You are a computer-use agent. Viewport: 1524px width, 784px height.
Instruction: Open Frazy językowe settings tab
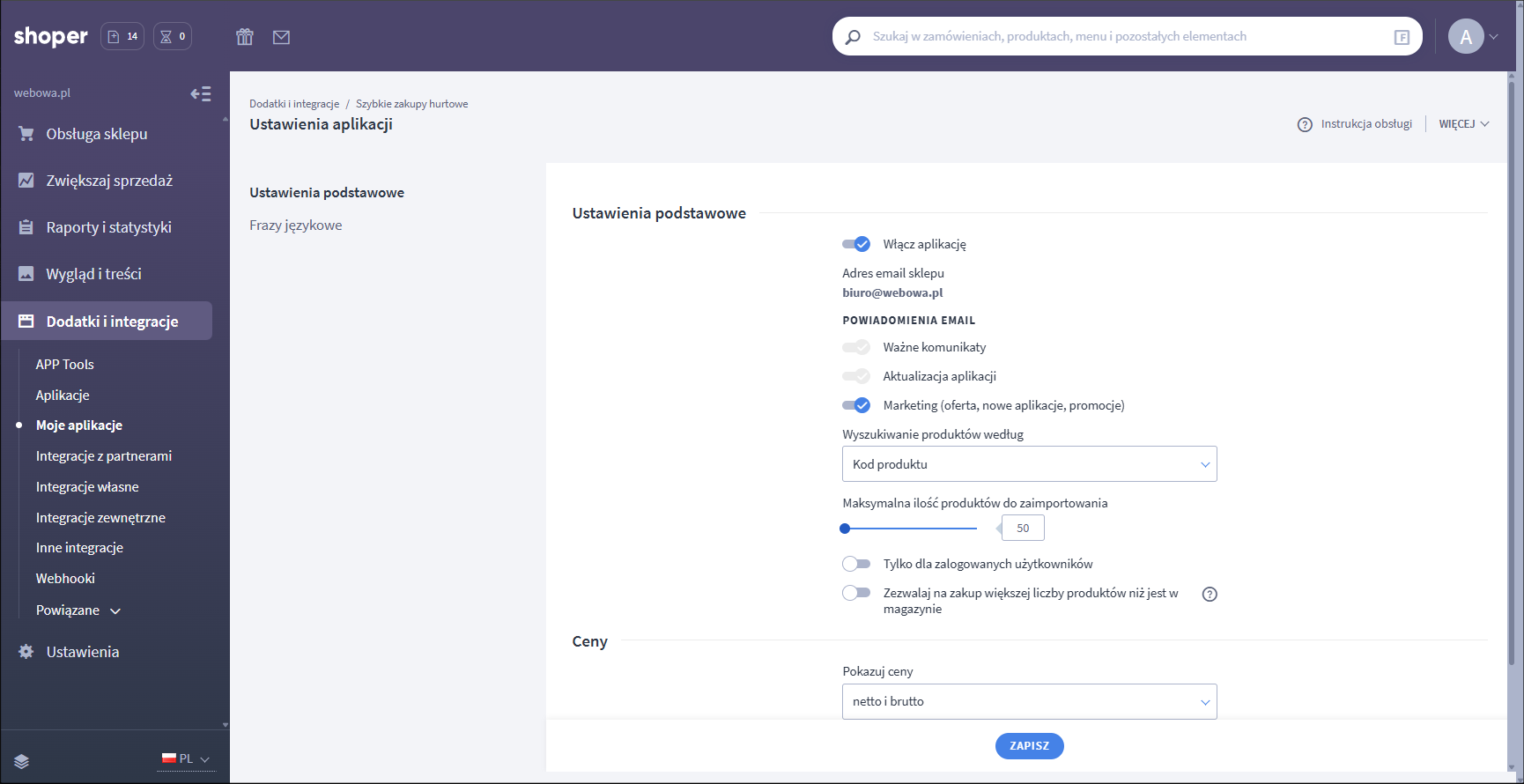[x=296, y=226]
